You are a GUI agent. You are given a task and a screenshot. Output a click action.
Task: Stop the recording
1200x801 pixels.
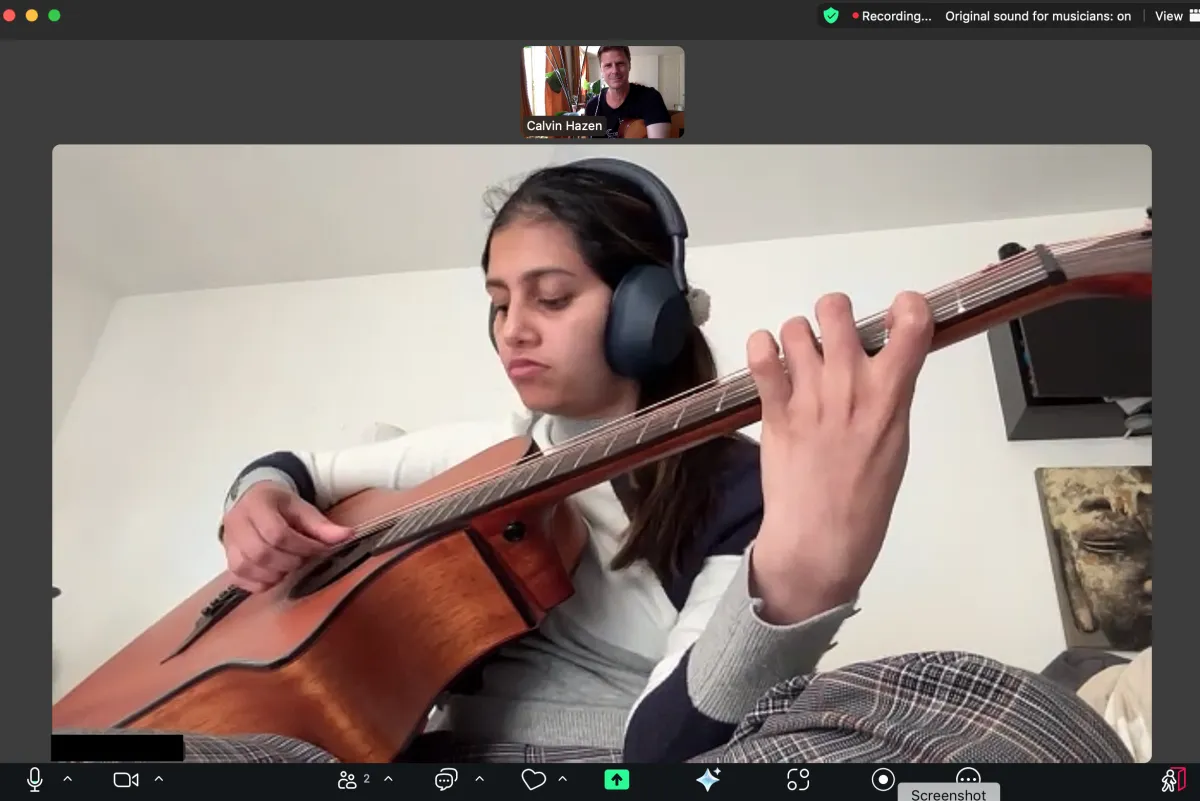(x=884, y=779)
